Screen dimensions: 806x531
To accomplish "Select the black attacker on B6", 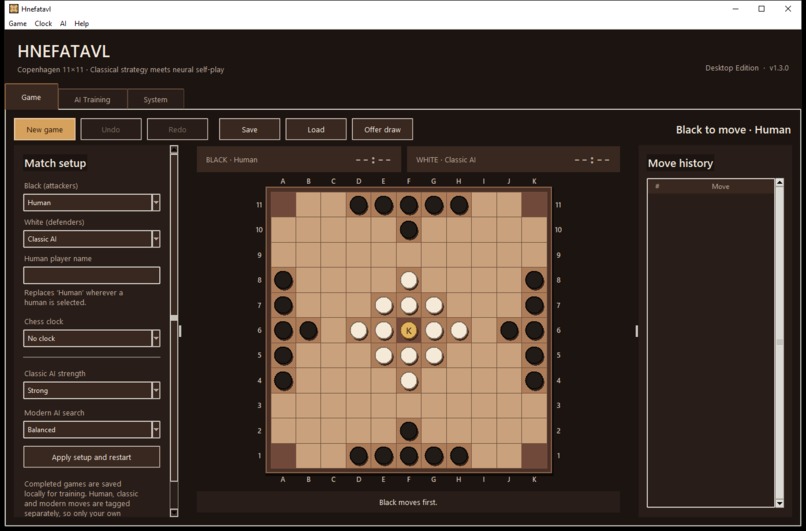I will tap(308, 331).
